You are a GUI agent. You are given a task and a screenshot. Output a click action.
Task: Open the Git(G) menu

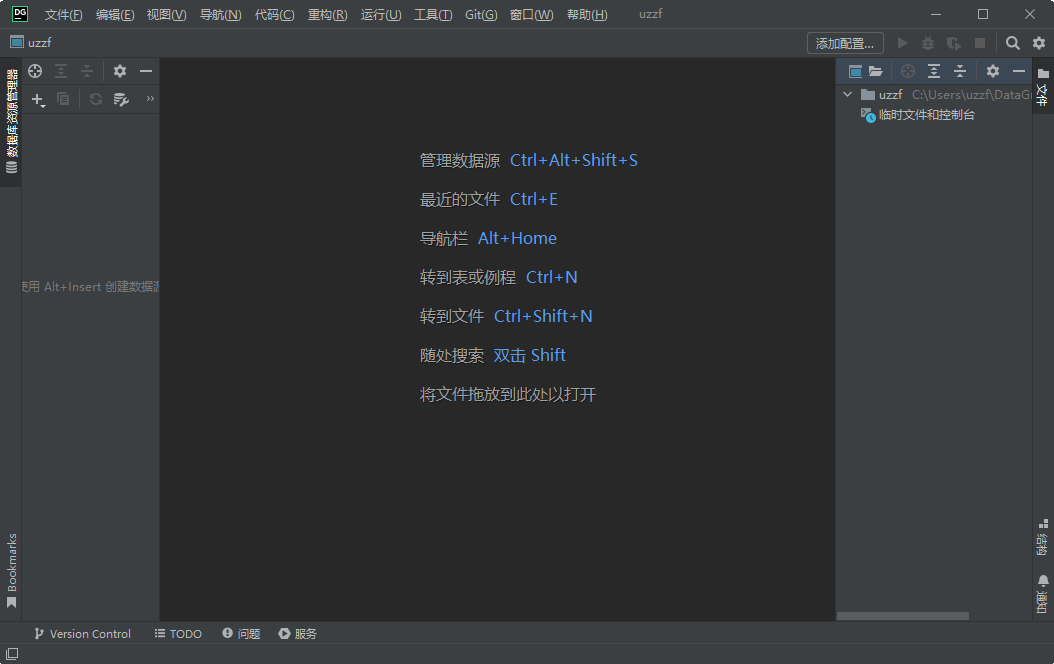click(481, 14)
